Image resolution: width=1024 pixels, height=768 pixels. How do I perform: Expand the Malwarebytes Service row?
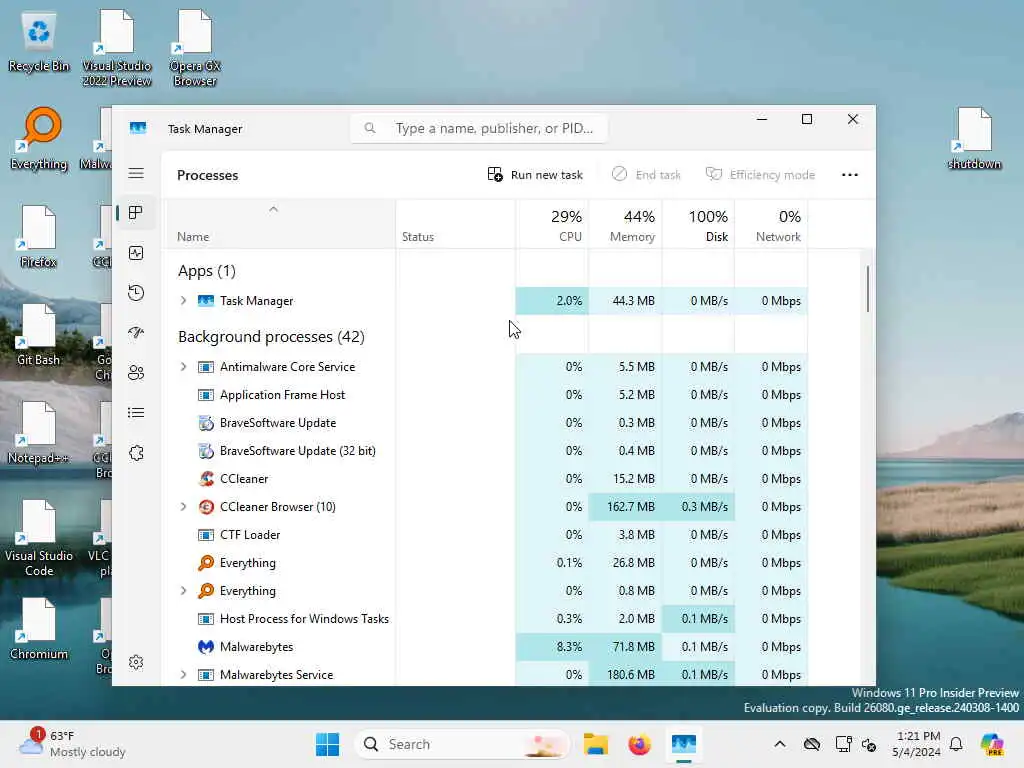click(184, 675)
